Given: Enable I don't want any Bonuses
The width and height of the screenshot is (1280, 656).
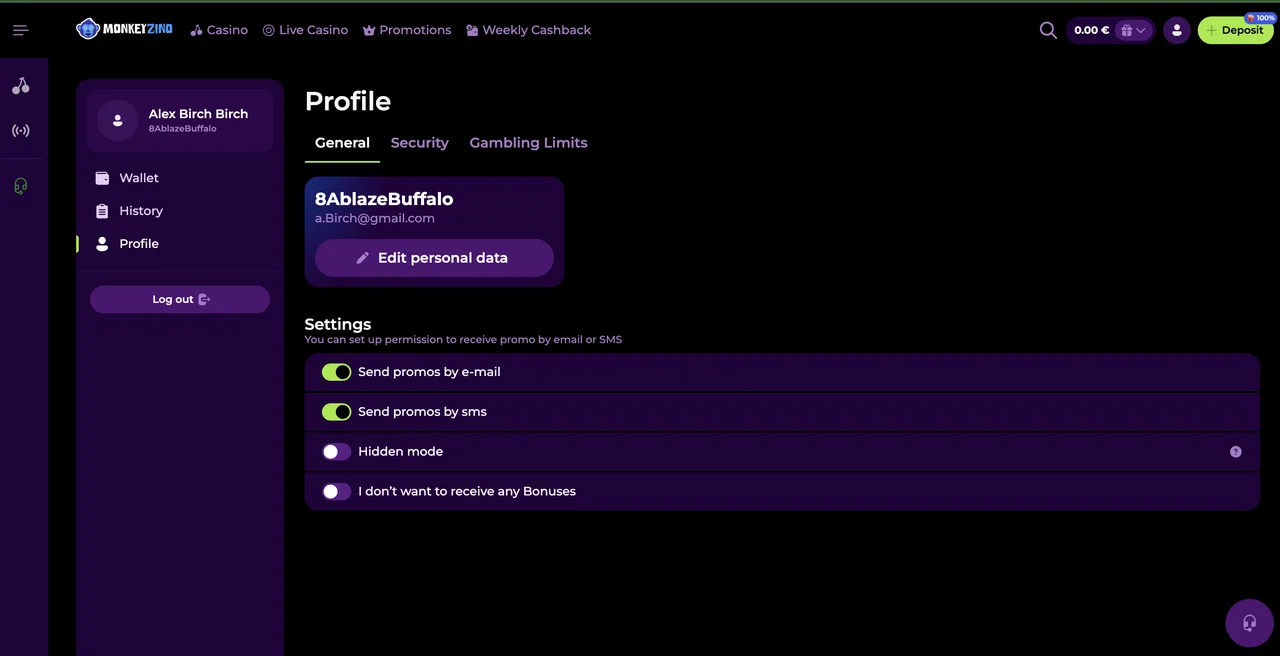Looking at the screenshot, I should (336, 492).
